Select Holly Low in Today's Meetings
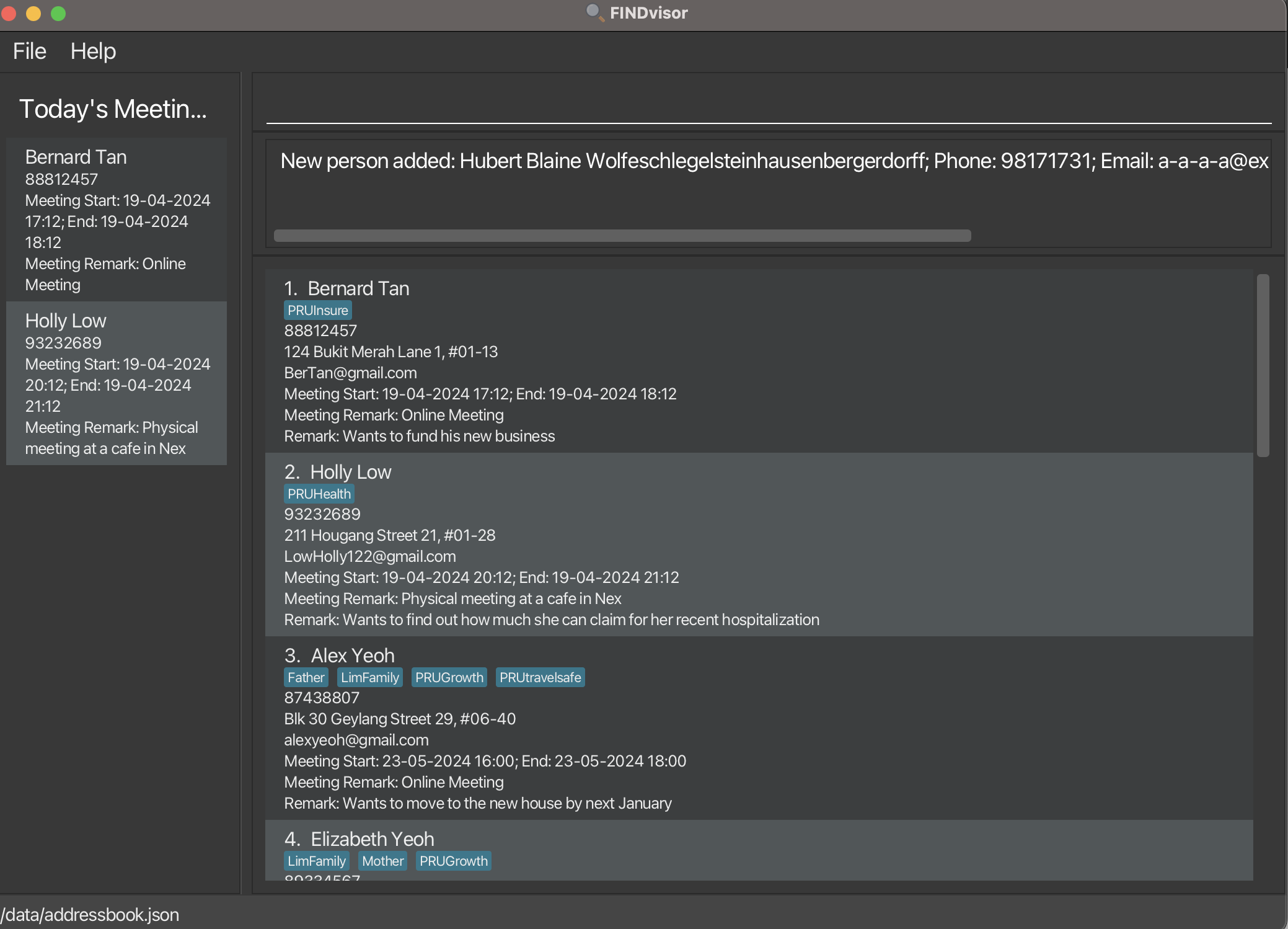This screenshot has height=929, width=1288. coord(117,383)
